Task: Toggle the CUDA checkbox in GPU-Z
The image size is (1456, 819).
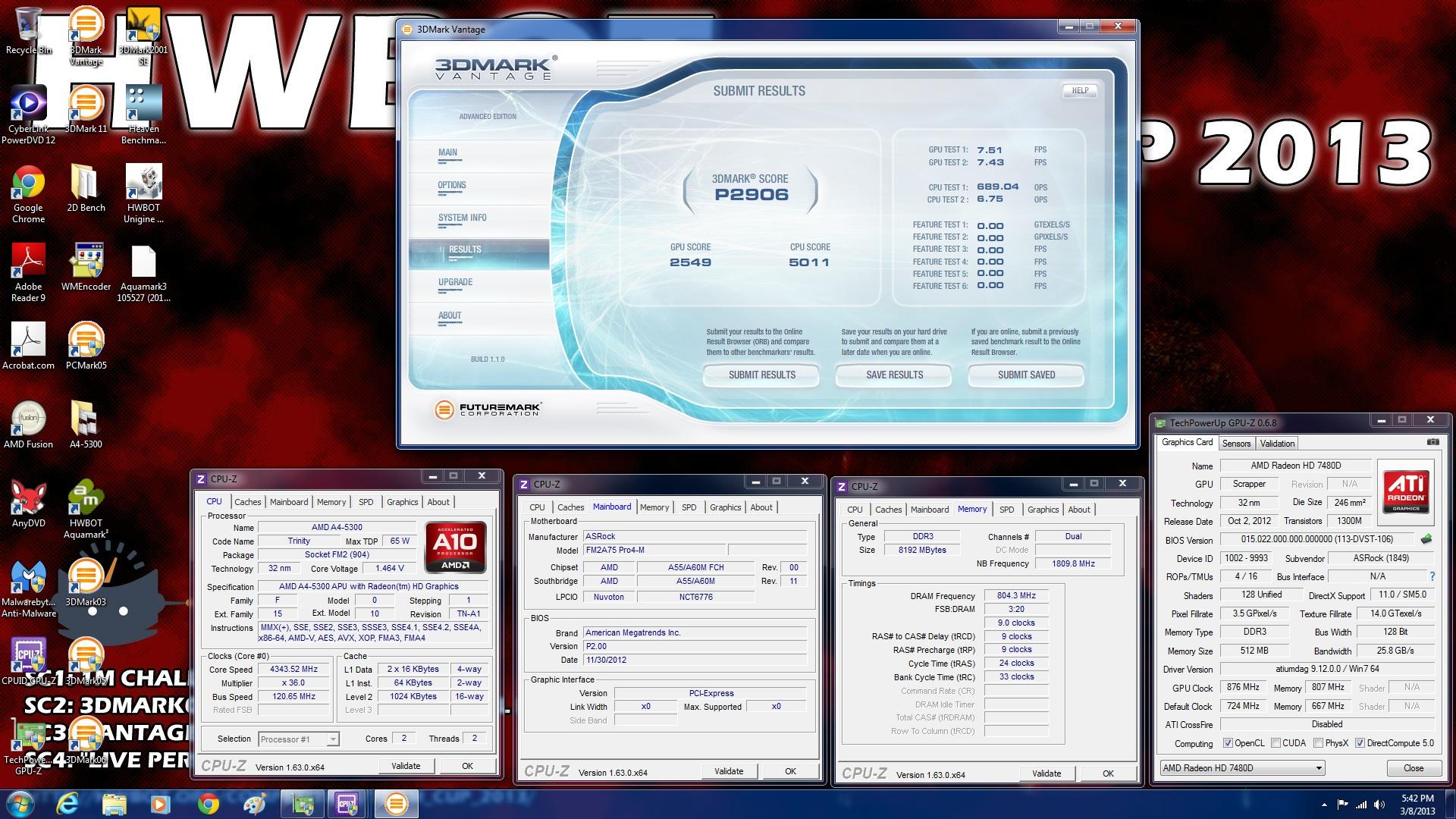Action: pos(1276,743)
